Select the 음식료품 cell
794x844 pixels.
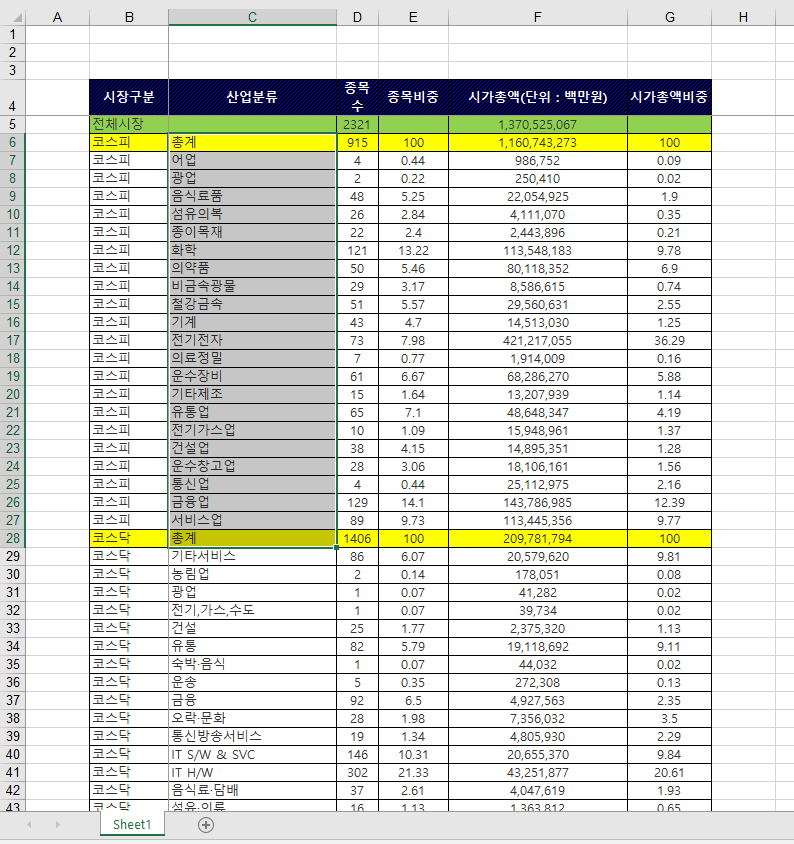point(252,196)
